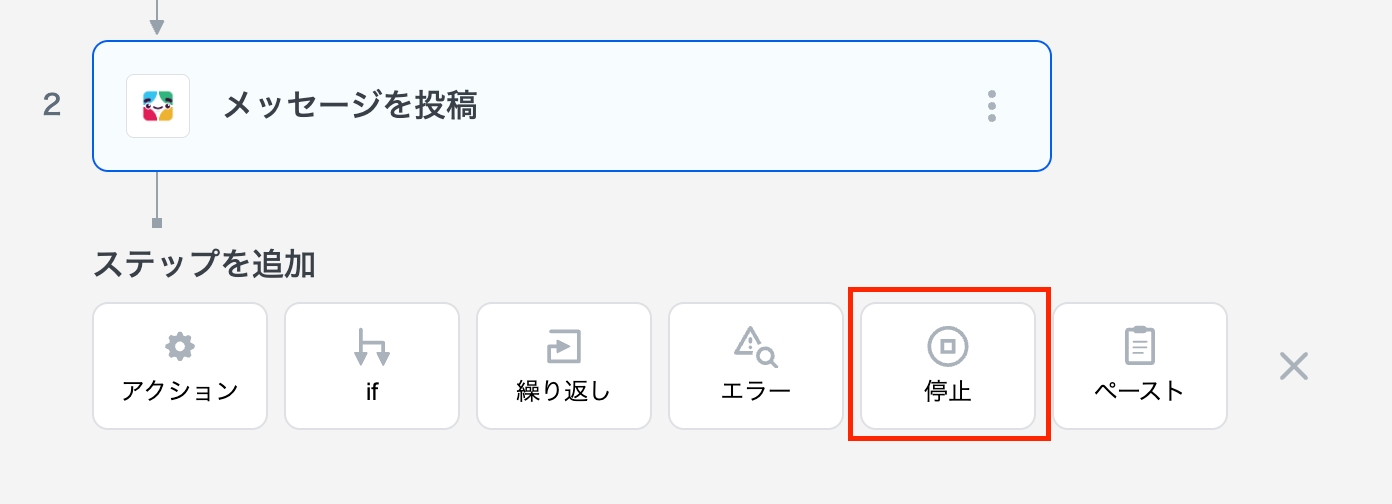
Task: Add an if condition via its label
Action: pyautogui.click(x=372, y=391)
